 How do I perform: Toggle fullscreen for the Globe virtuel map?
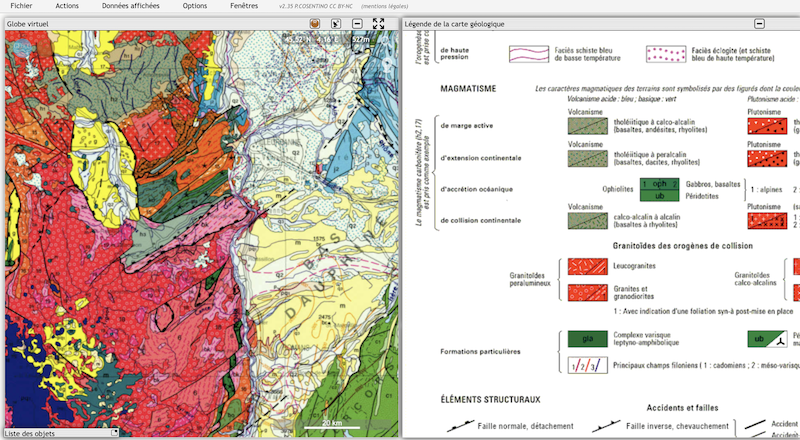(378, 23)
